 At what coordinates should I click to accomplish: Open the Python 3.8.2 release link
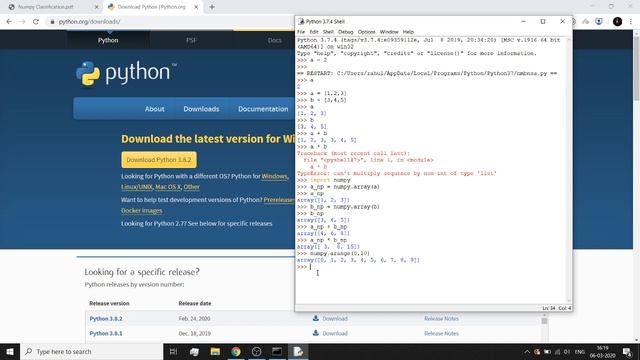pyautogui.click(x=106, y=318)
